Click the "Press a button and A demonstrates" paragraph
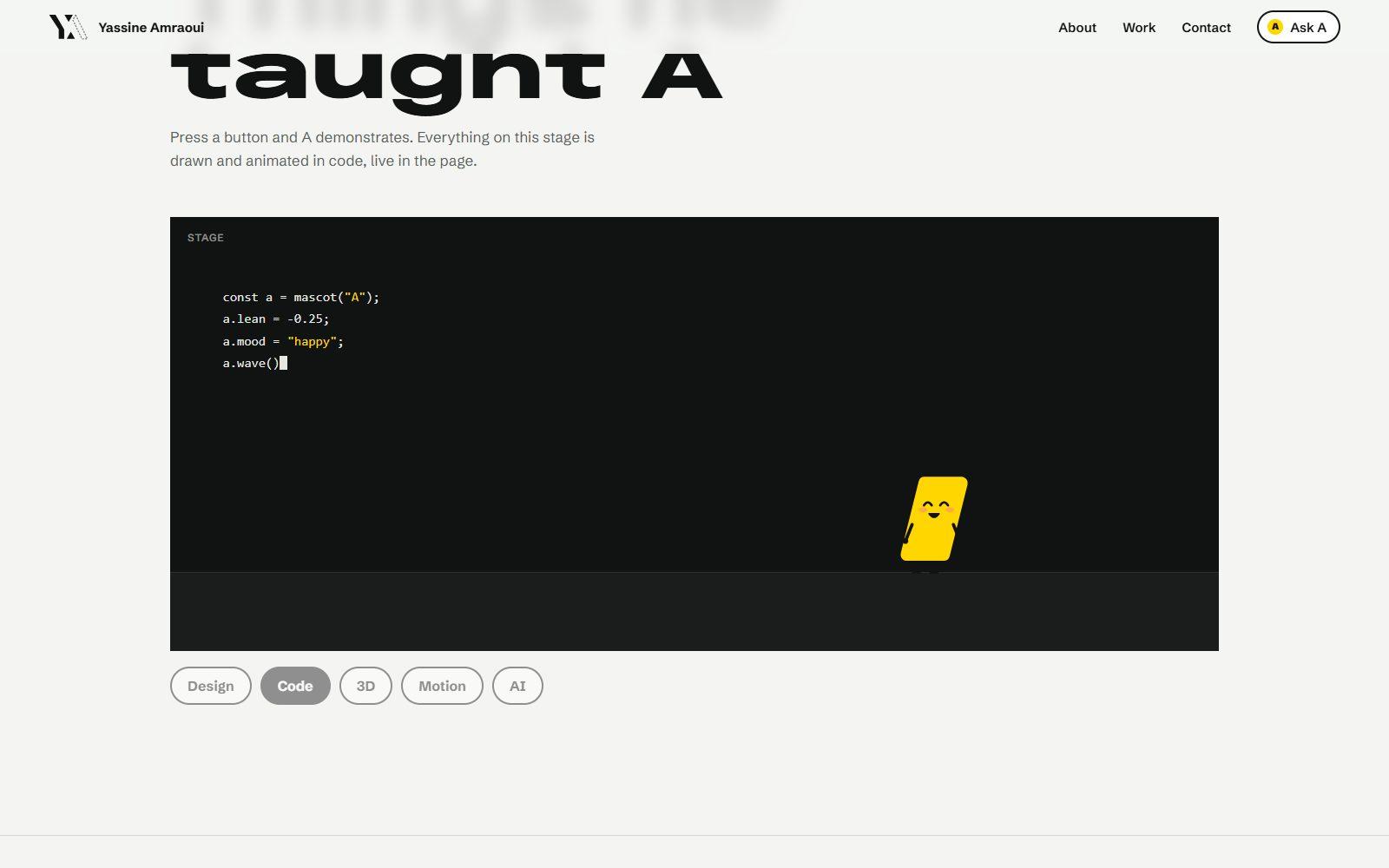Screen dimensions: 1389x868 (382, 148)
